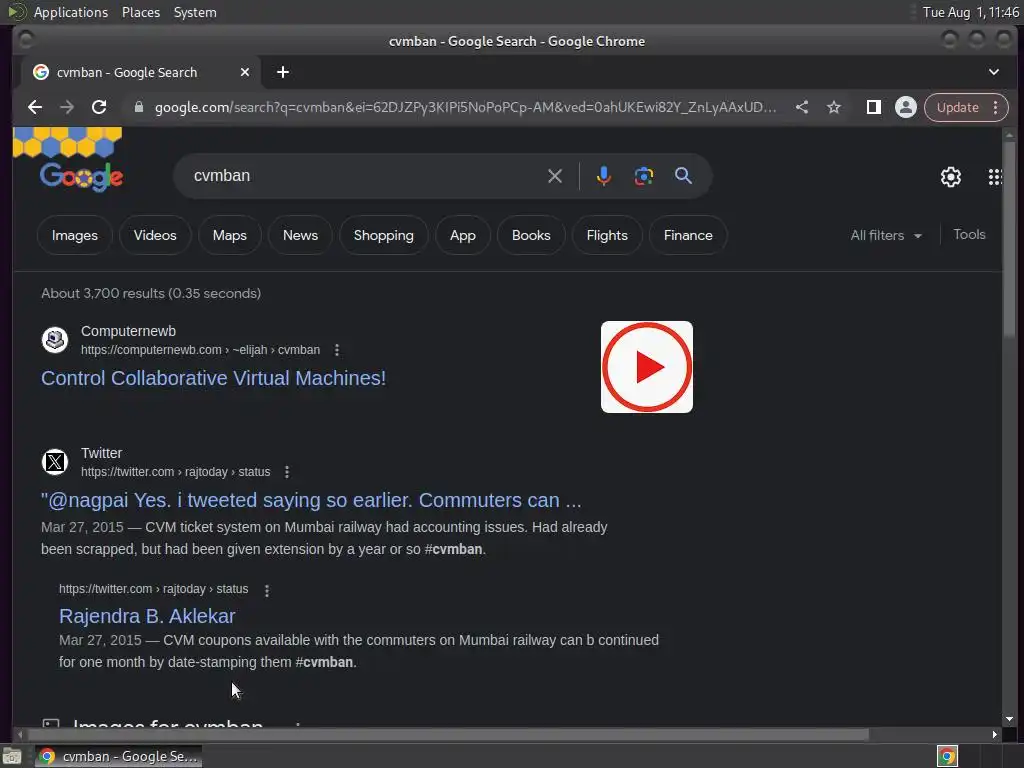The image size is (1024, 768).
Task: Open the search Tools button
Action: pos(969,234)
